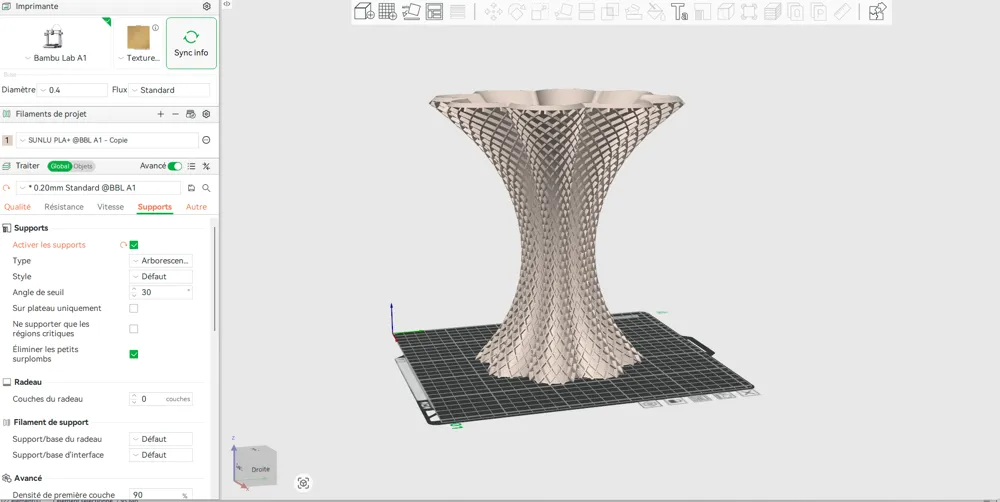Viewport: 1000px width, 502px height.
Task: Reset Activer les supports with orange arrow
Action: (123, 245)
